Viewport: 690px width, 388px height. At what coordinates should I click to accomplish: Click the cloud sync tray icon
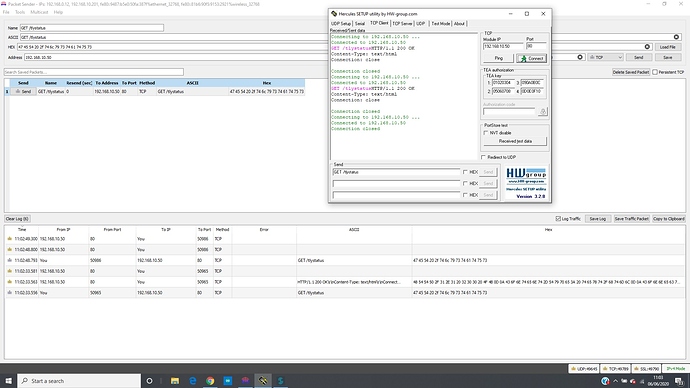click(x=633, y=381)
